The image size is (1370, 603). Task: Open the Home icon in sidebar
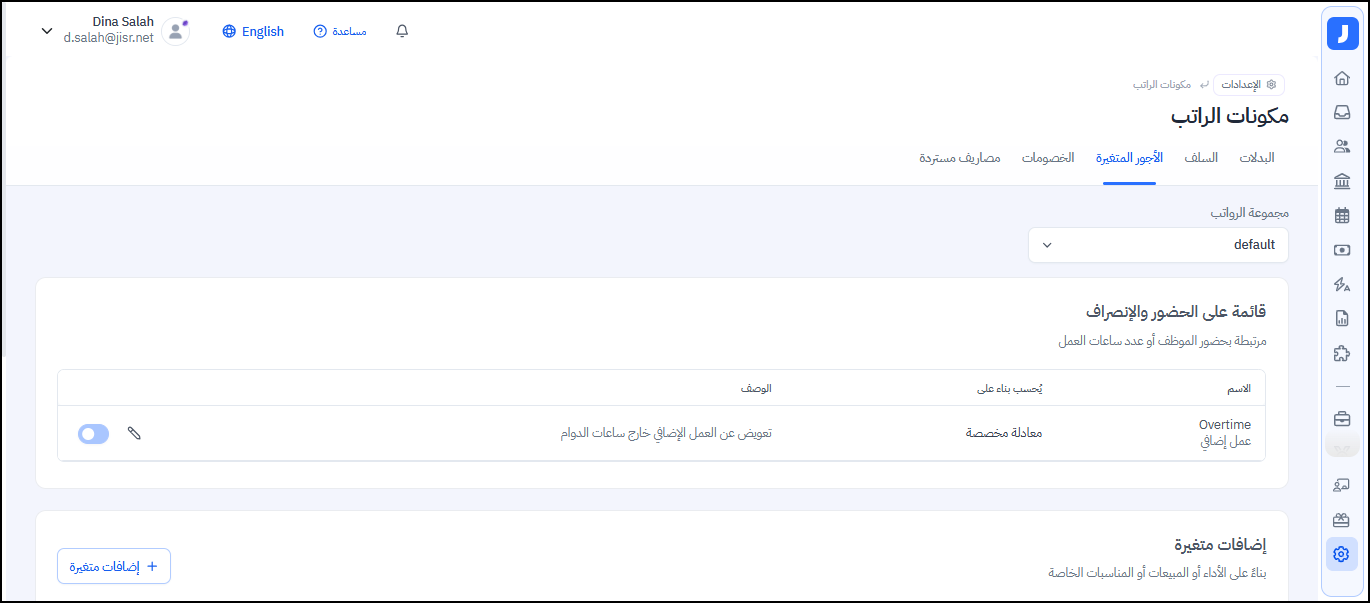tap(1342, 78)
